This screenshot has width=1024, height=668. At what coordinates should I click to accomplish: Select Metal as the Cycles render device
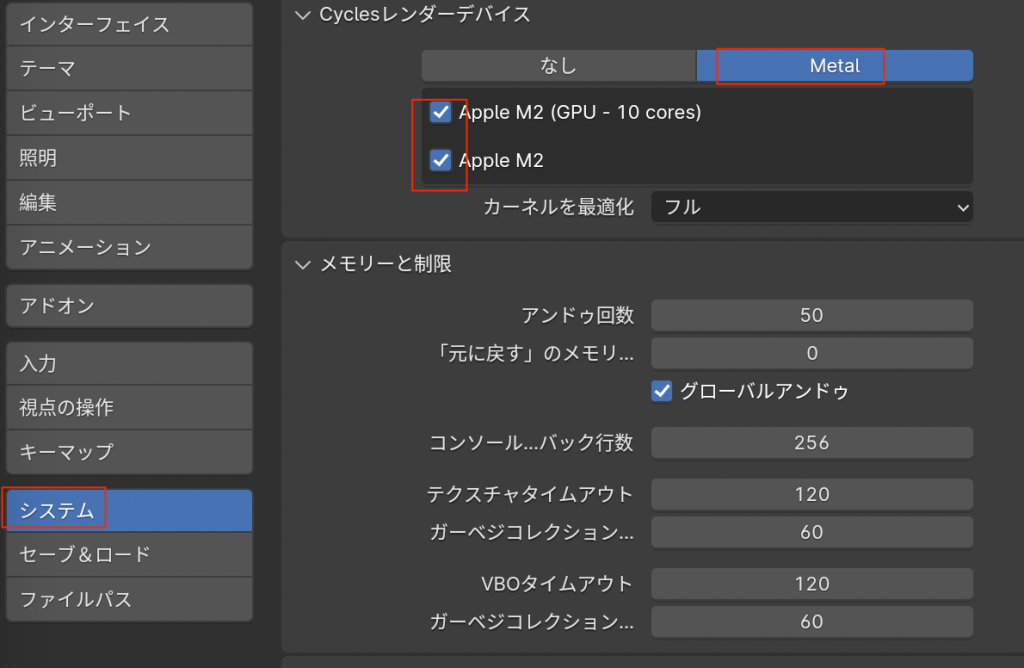click(834, 66)
